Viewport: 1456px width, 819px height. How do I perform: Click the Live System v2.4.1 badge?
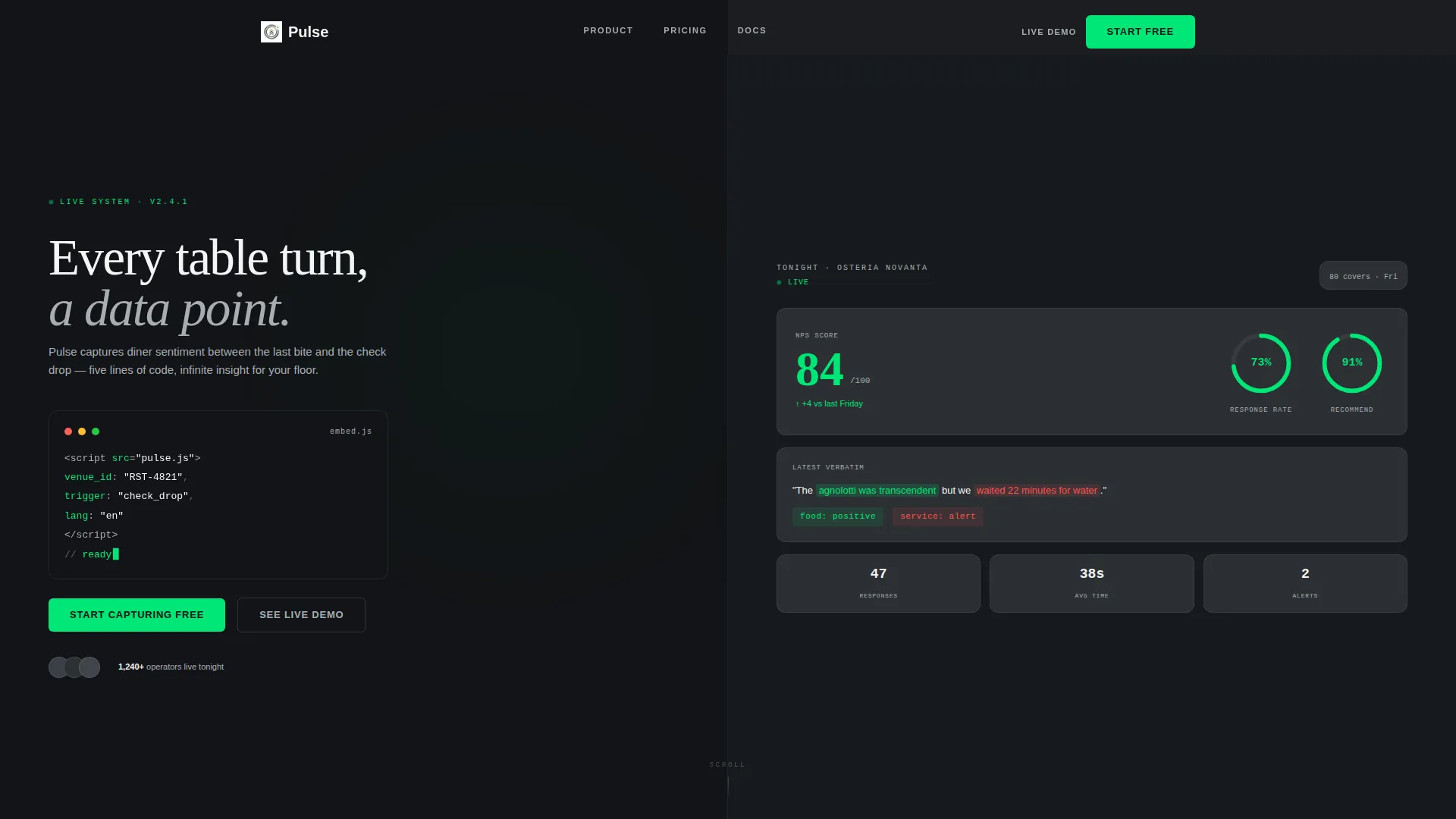[118, 202]
